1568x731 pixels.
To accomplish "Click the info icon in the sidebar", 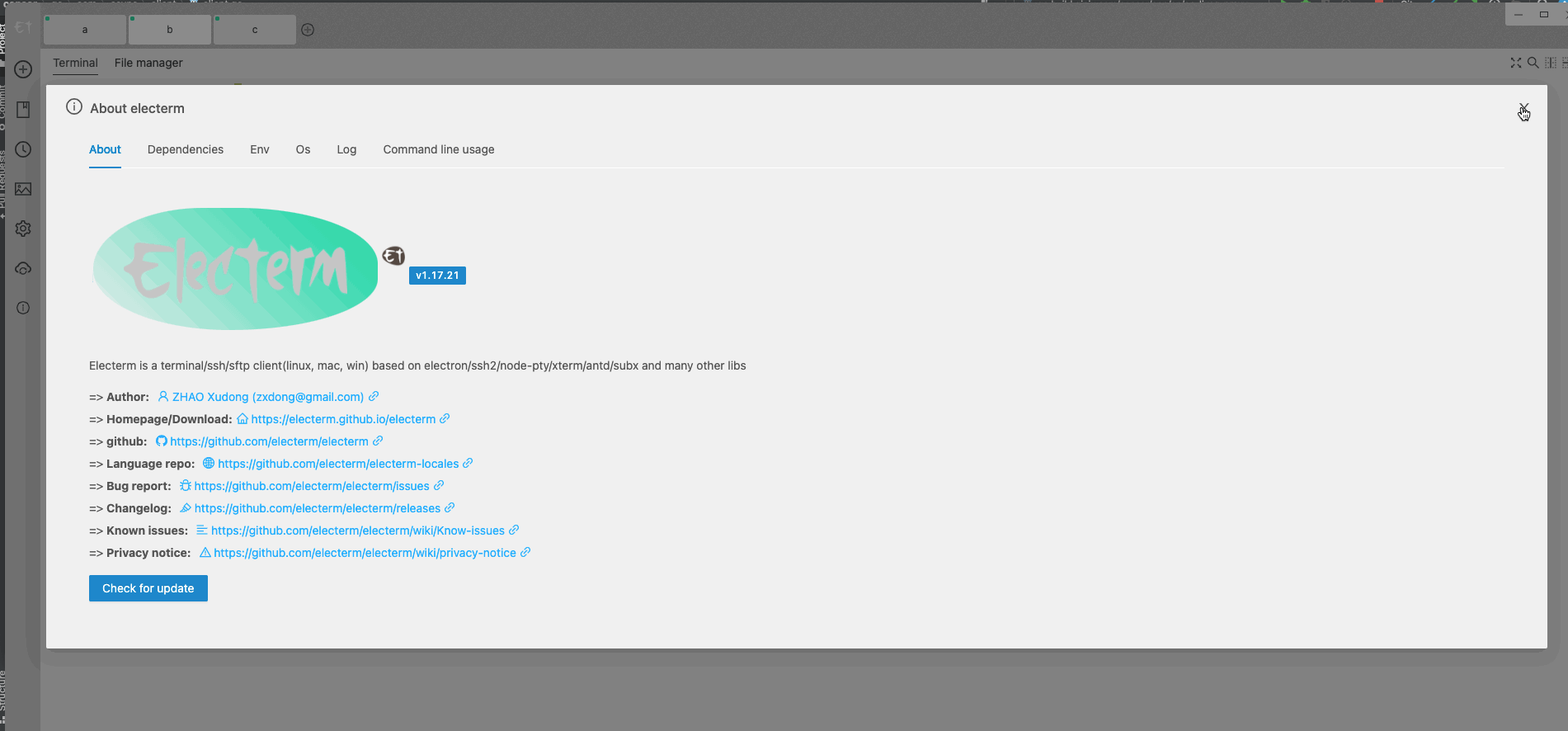I will point(23,308).
